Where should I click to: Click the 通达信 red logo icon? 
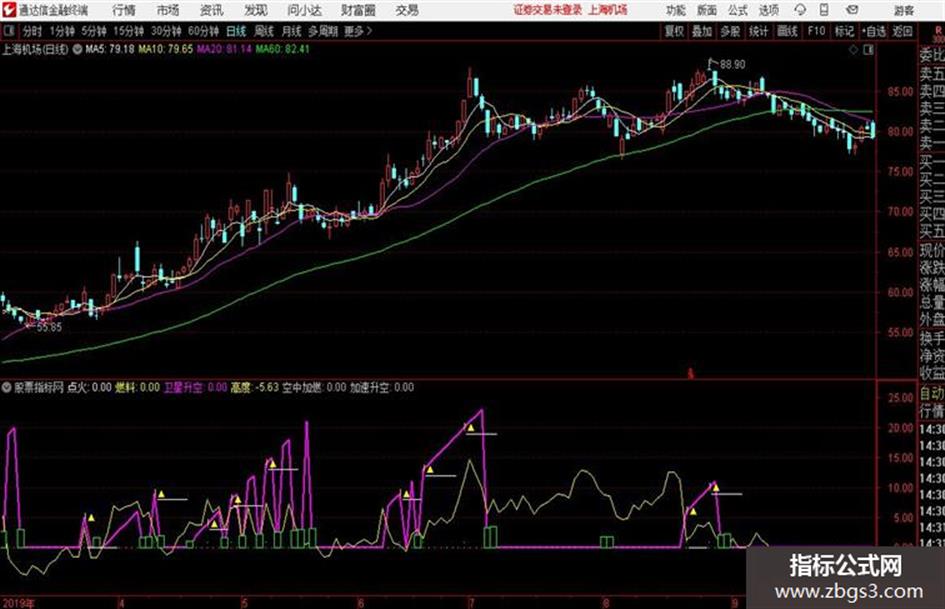click(x=9, y=10)
